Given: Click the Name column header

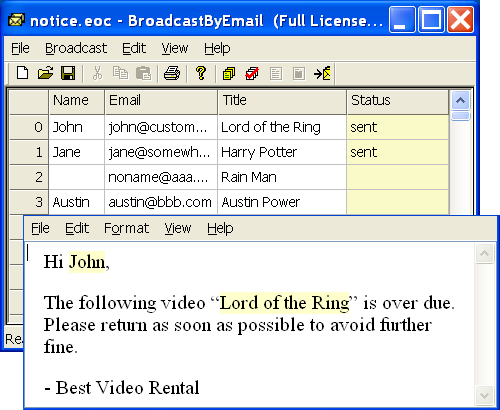Looking at the screenshot, I should [x=77, y=101].
